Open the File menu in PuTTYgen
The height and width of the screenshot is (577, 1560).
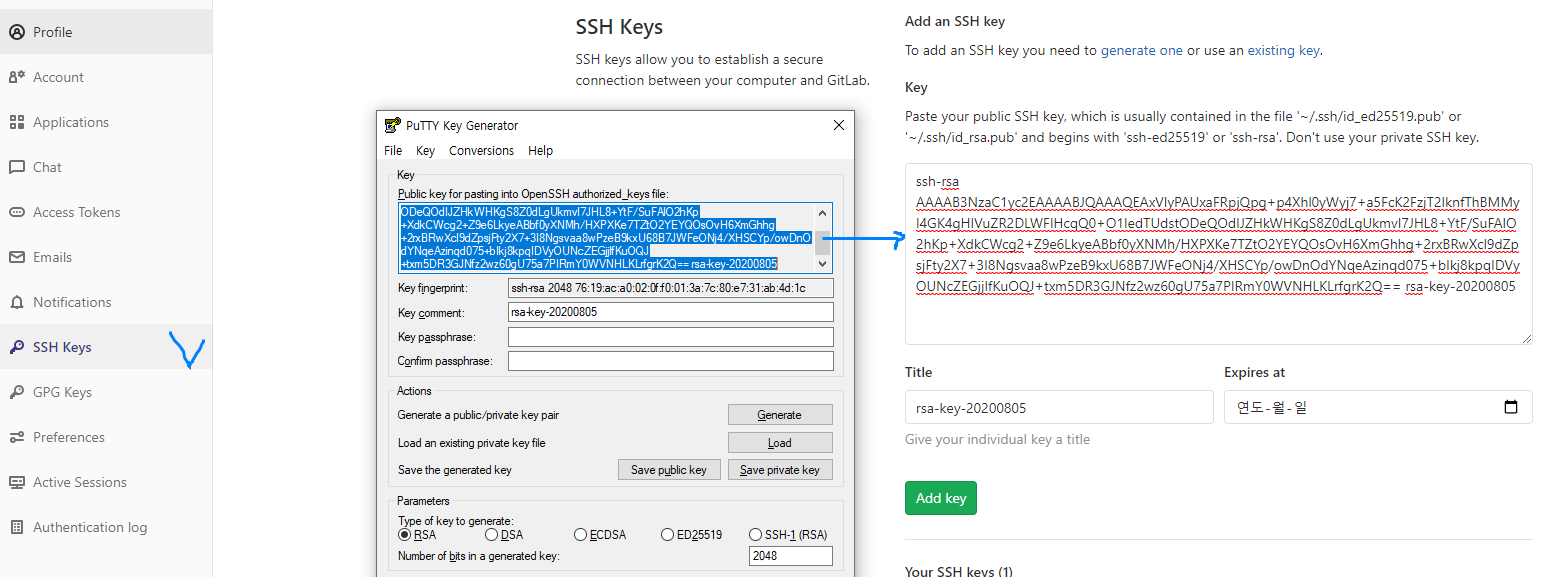tap(393, 150)
